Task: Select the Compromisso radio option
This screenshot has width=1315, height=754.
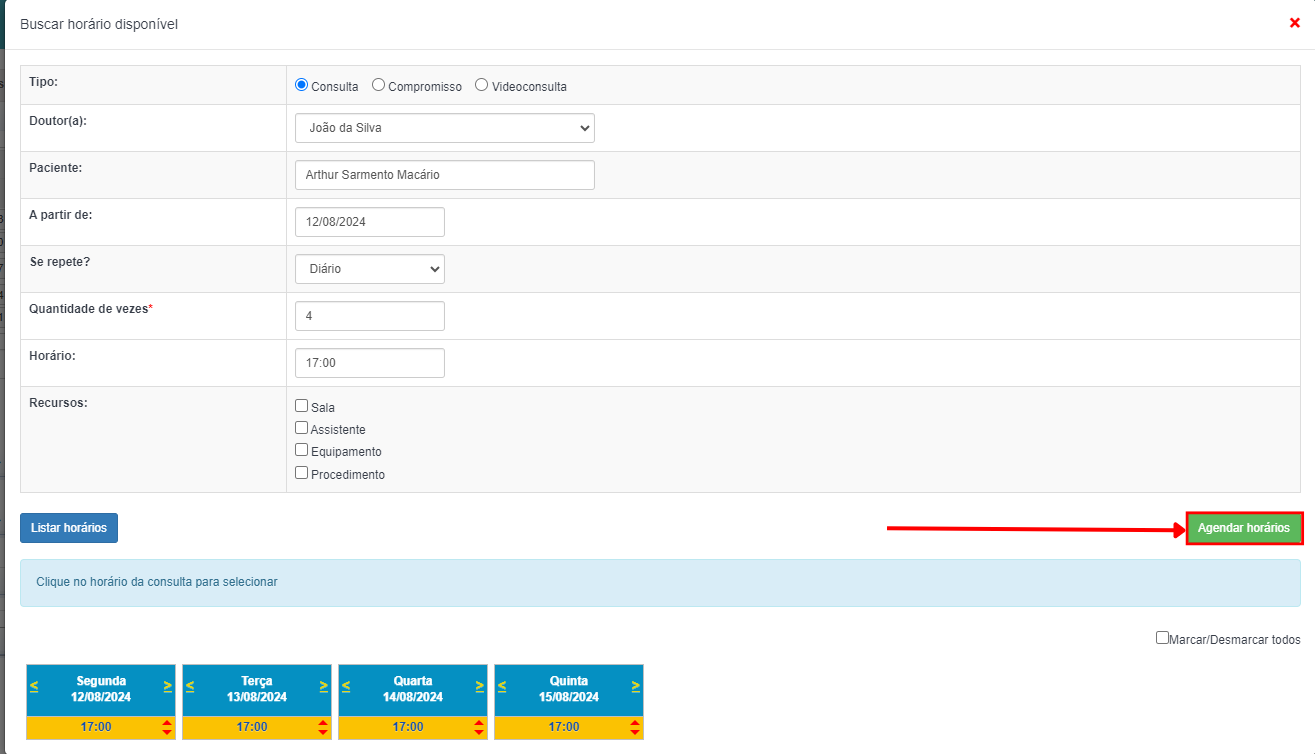Action: (x=378, y=85)
